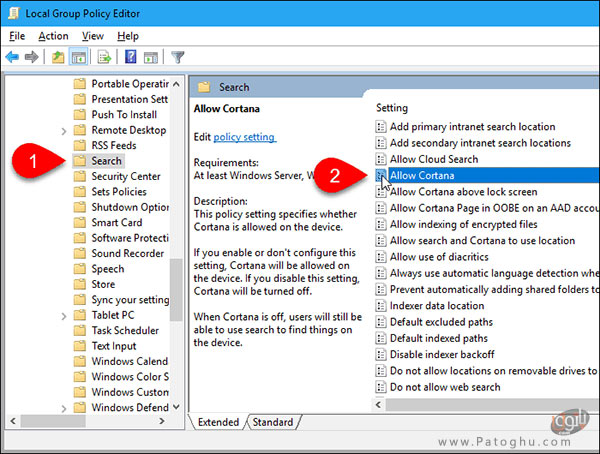Click the Forward arrow toolbar button
Screen dimensions: 600x454
pos(31,57)
